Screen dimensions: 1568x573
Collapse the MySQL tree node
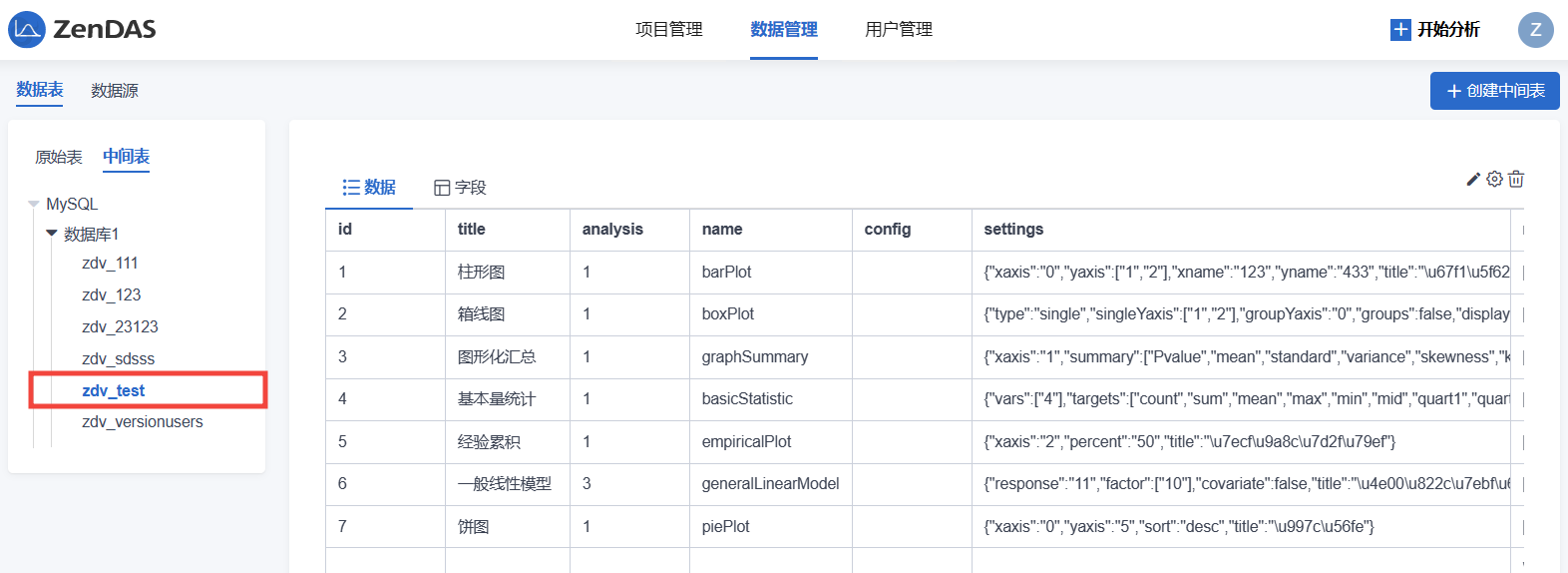click(x=34, y=205)
